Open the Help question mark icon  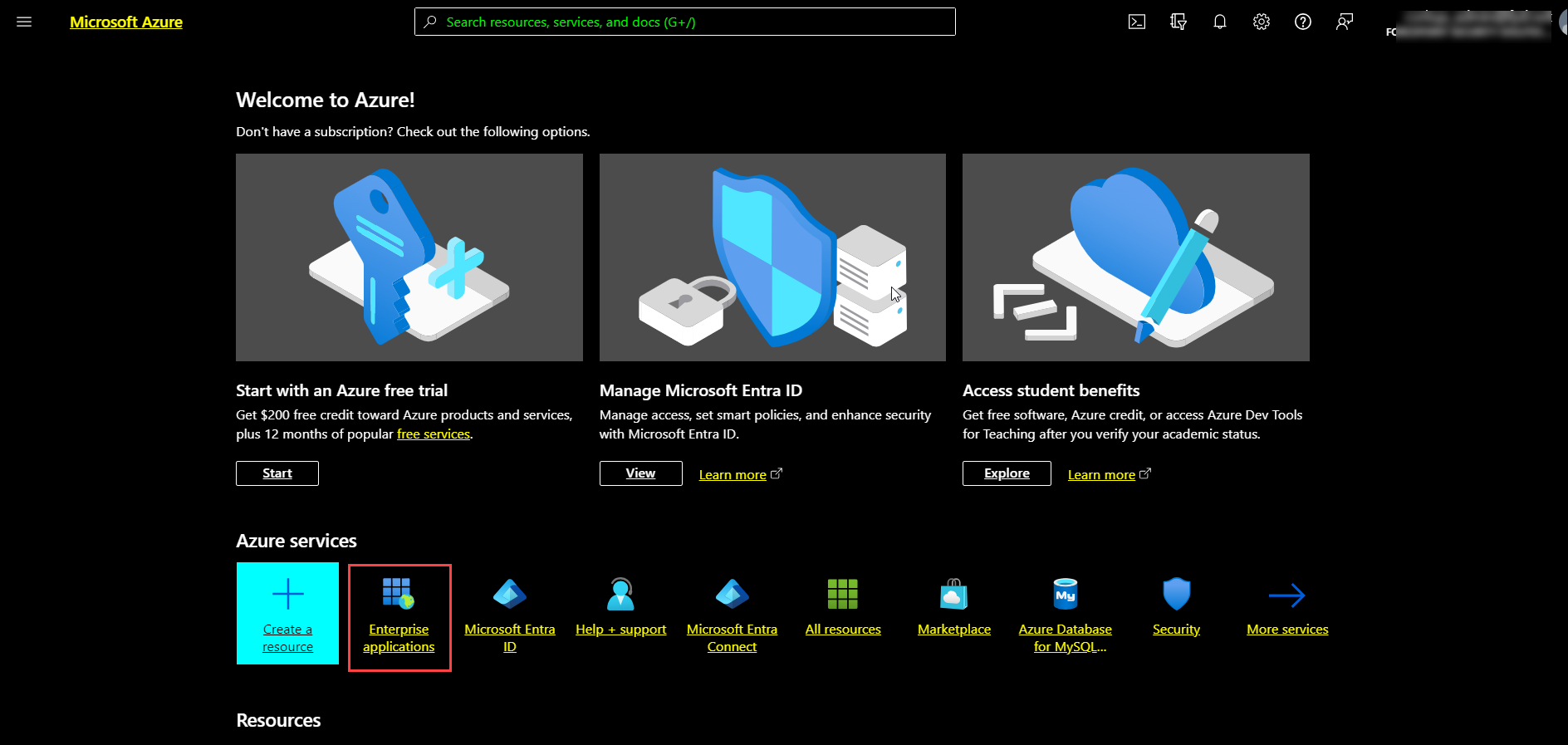1303,22
